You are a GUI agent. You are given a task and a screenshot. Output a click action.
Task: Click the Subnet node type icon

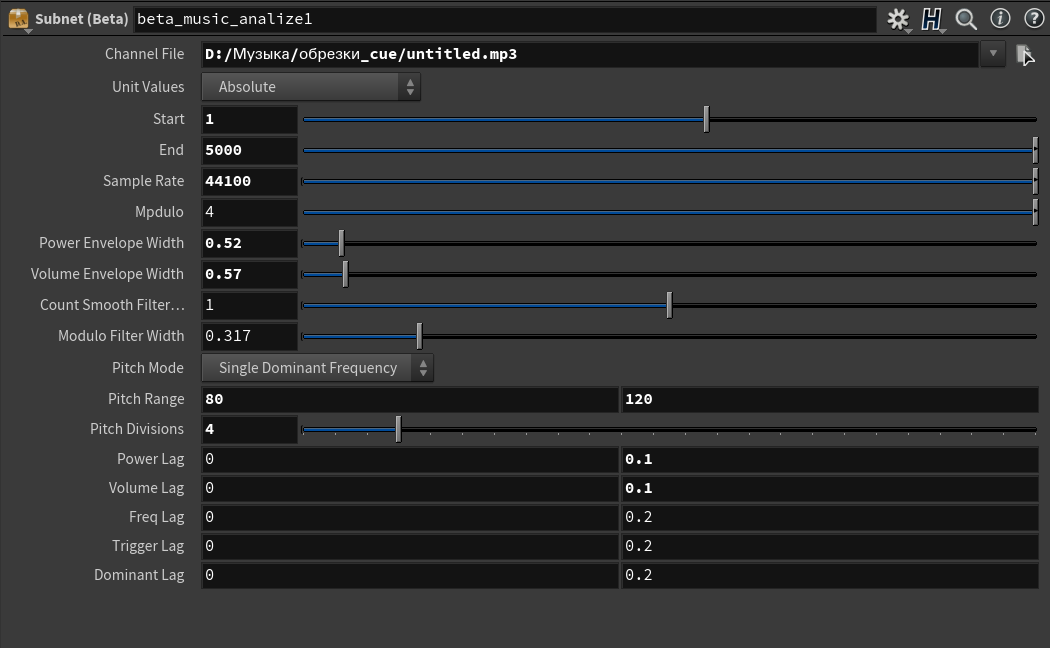click(17, 19)
